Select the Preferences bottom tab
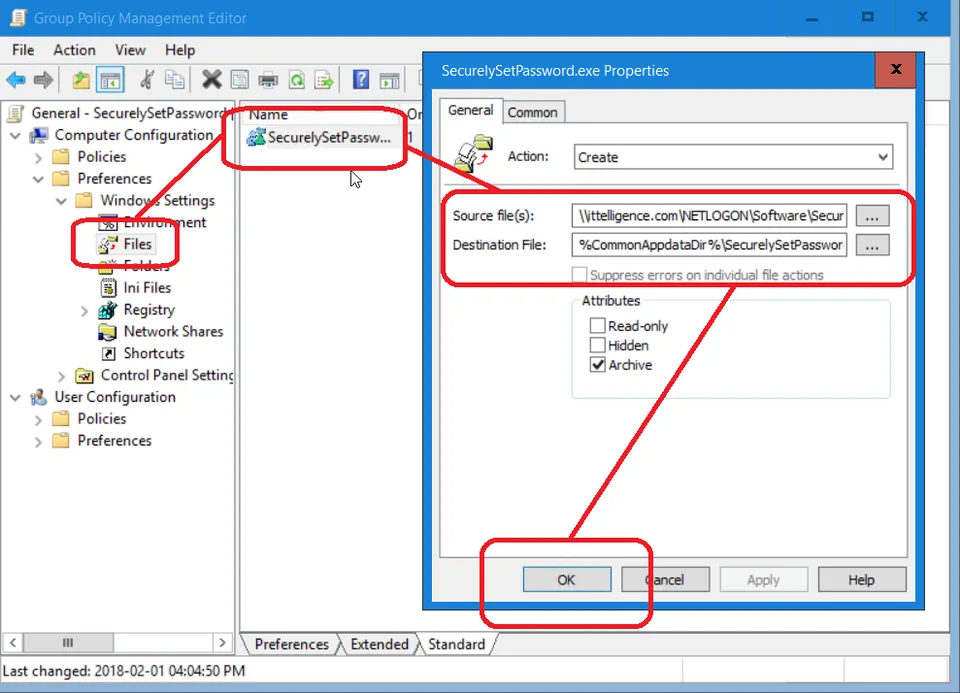The width and height of the screenshot is (960, 693). (x=291, y=644)
